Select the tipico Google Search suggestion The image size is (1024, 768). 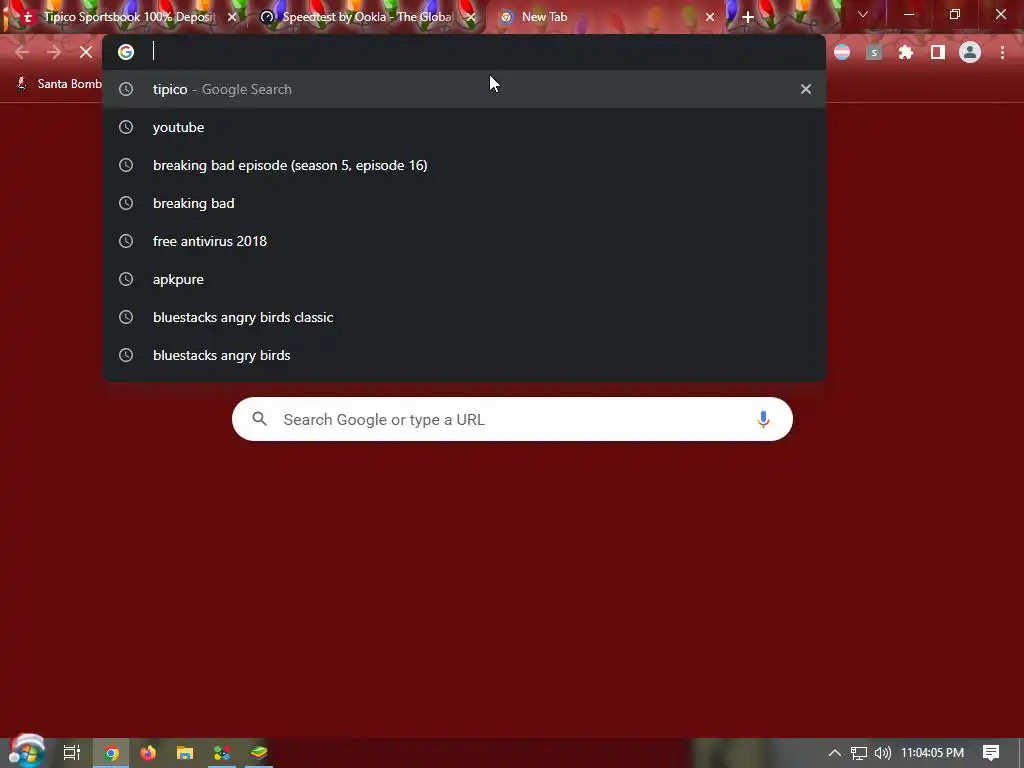pos(464,89)
